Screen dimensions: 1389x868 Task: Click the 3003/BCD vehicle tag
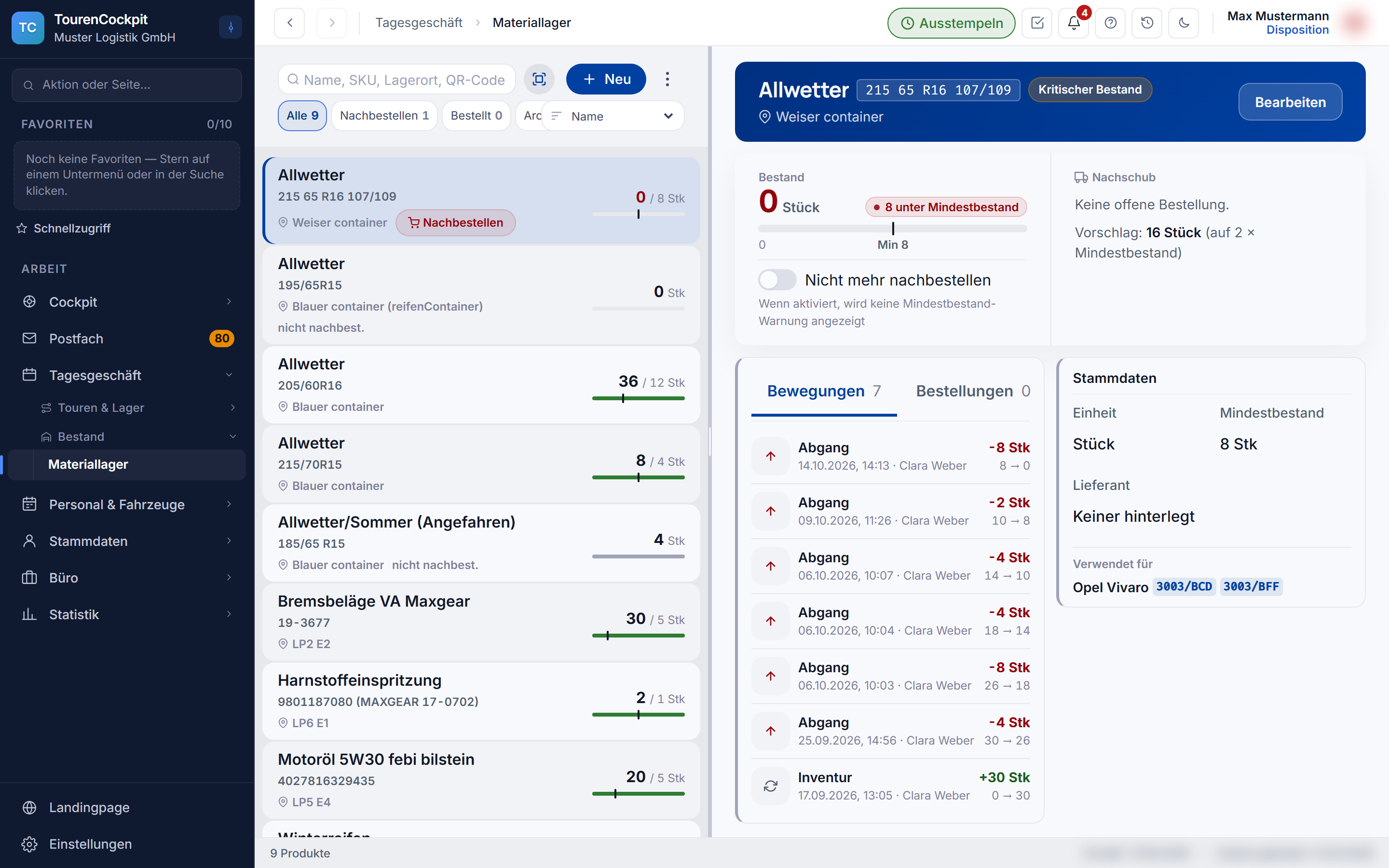(x=1184, y=587)
